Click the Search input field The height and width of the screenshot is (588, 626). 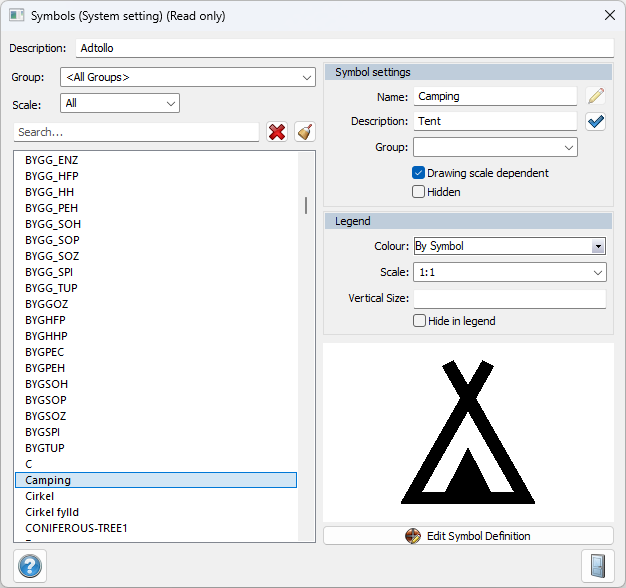pyautogui.click(x=137, y=132)
